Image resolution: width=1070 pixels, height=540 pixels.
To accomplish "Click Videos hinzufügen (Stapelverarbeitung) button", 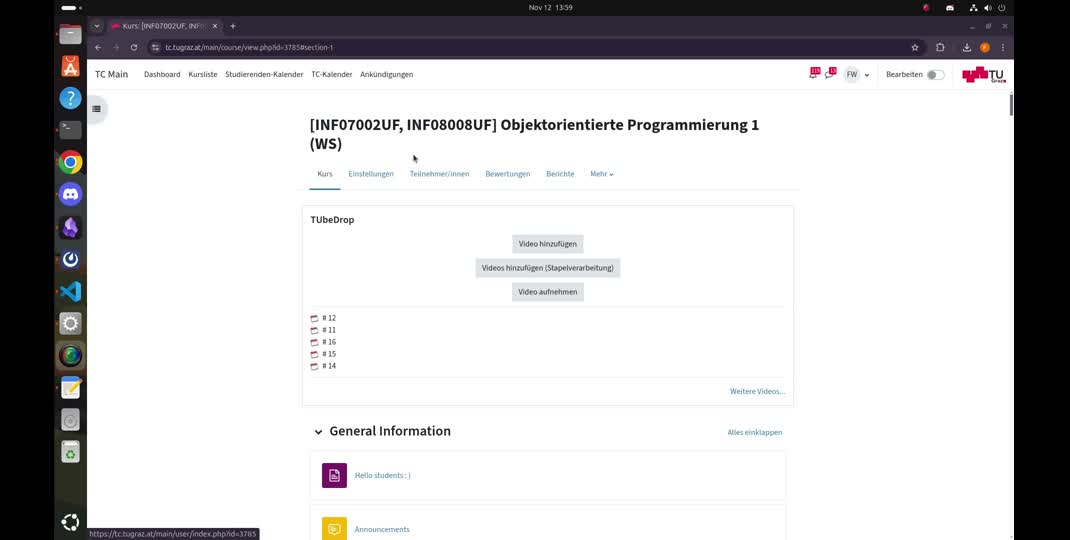I will (547, 268).
